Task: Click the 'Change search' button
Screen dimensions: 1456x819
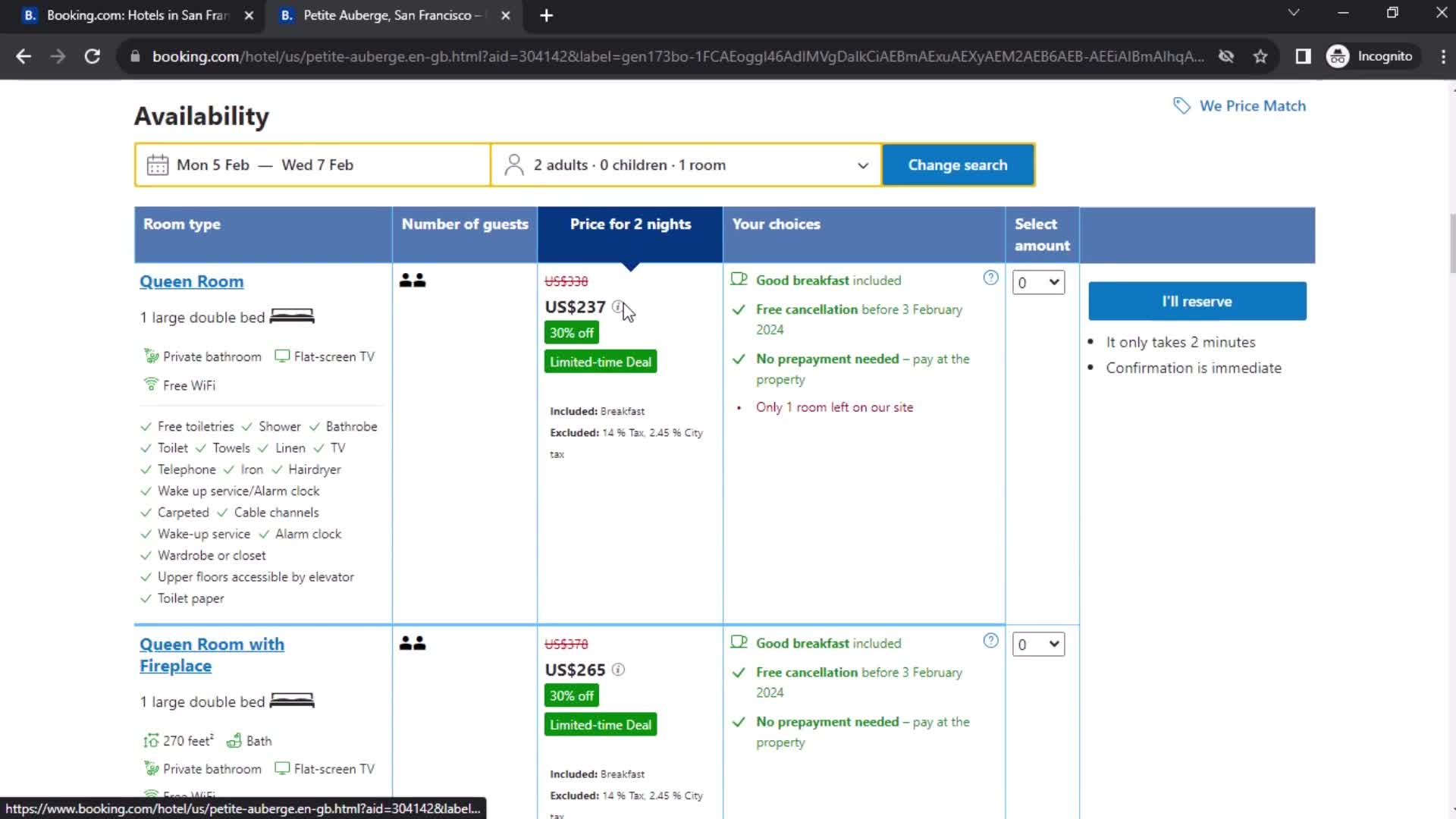Action: (x=958, y=165)
